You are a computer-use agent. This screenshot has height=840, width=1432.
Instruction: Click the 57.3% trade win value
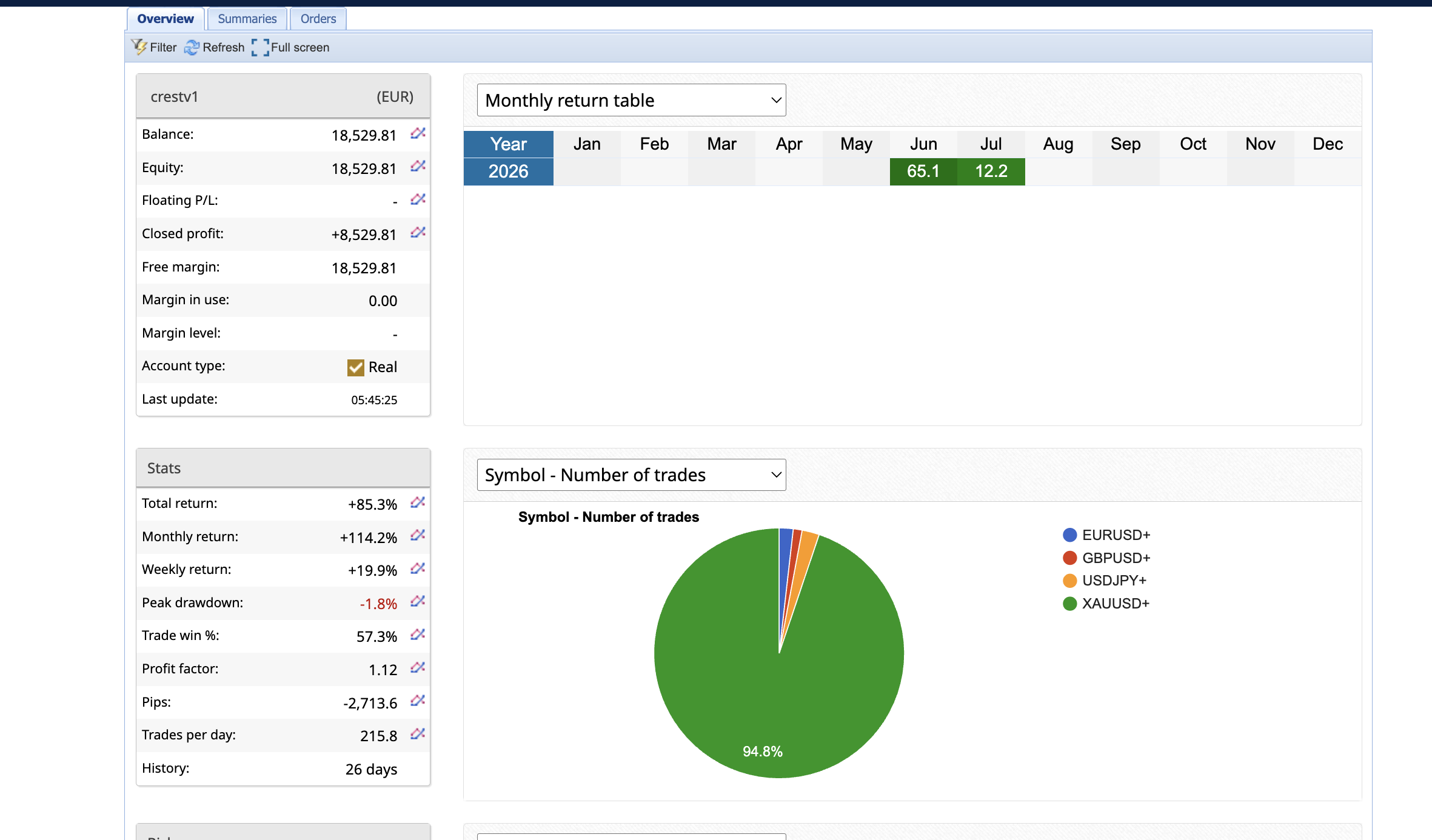click(376, 636)
